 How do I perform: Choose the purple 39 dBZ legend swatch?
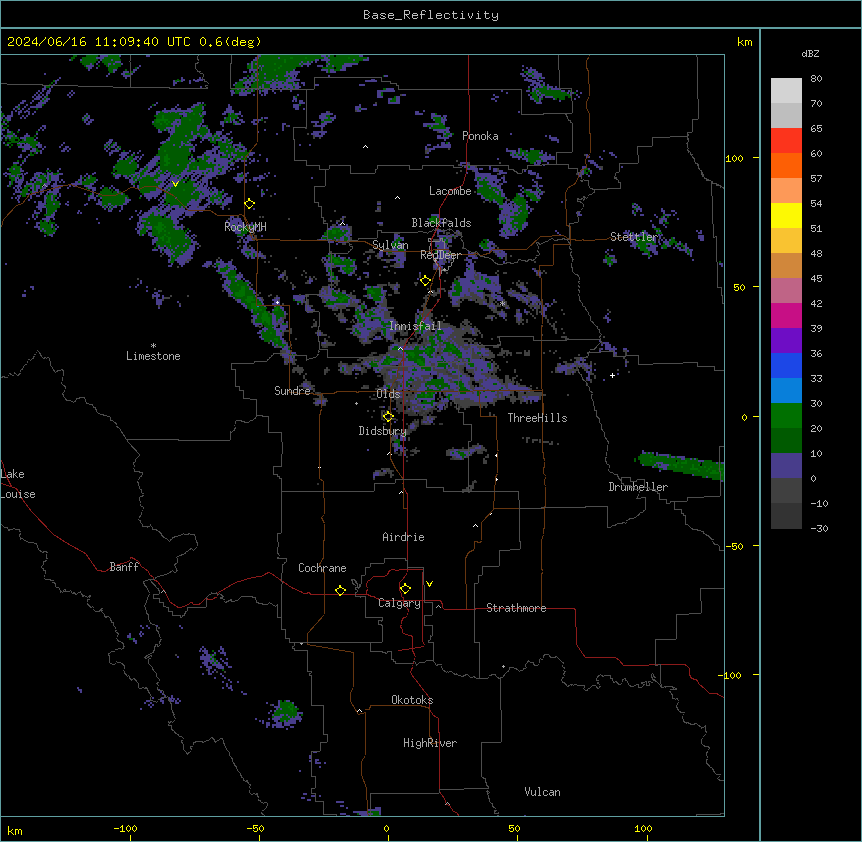[786, 341]
